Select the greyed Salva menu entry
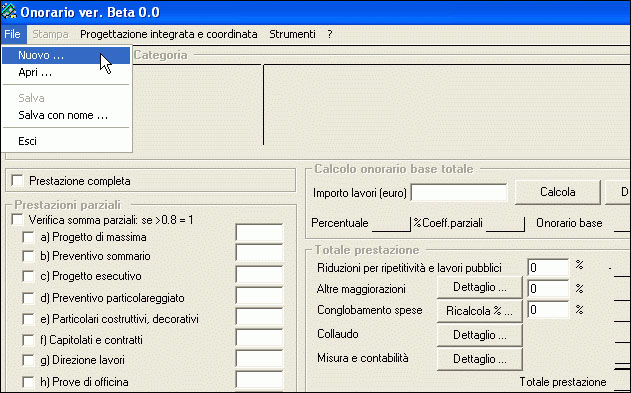This screenshot has height=393, width=631. click(66, 98)
